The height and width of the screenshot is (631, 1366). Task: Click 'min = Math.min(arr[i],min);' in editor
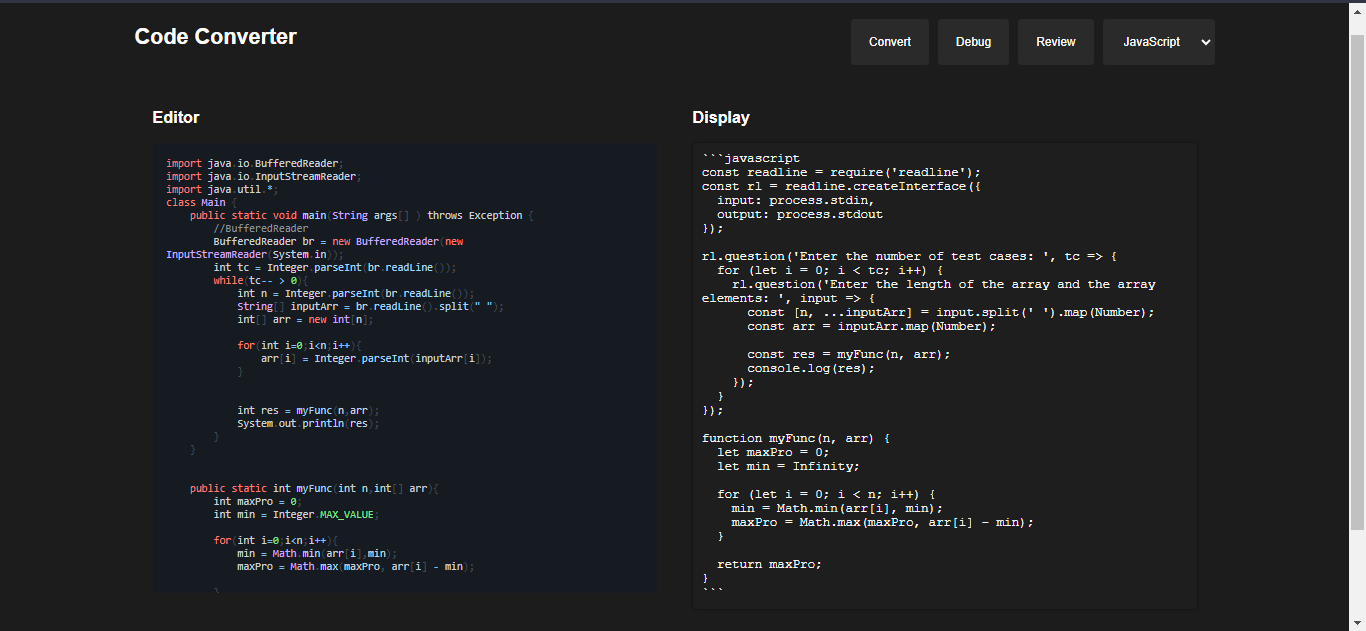pyautogui.click(x=317, y=553)
